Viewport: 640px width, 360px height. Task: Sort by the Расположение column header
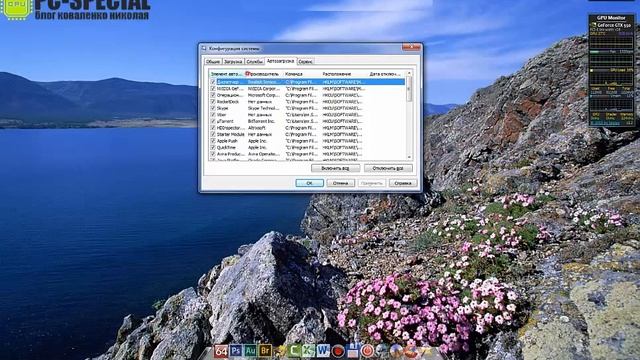[344, 74]
